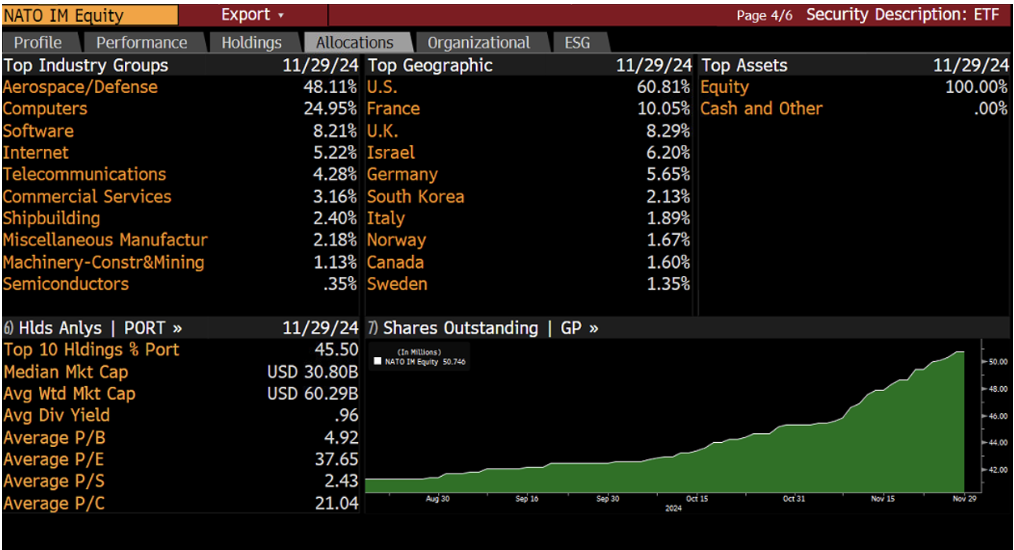This screenshot has height=550, width=1014.
Task: Toggle NATO IM Equity legend checkbox
Action: 378,362
